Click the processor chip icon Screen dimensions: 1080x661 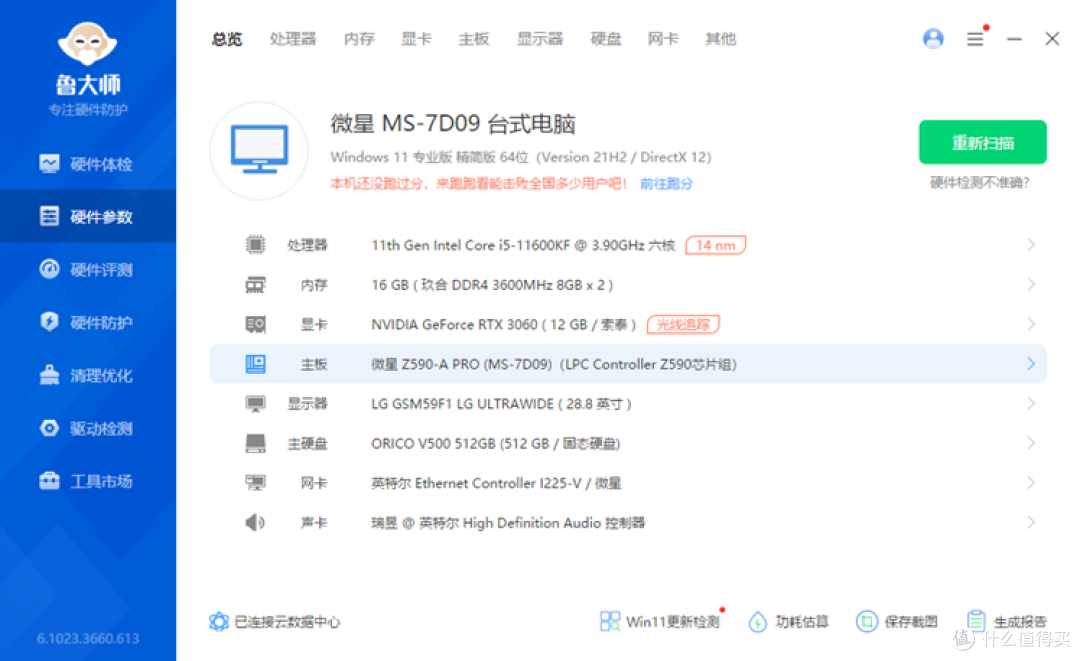click(x=256, y=244)
